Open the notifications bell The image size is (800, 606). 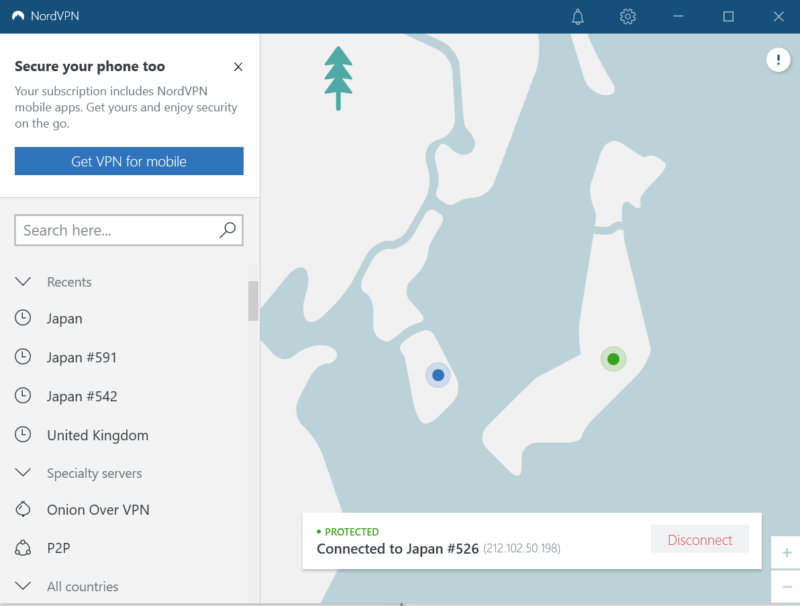[x=578, y=17]
